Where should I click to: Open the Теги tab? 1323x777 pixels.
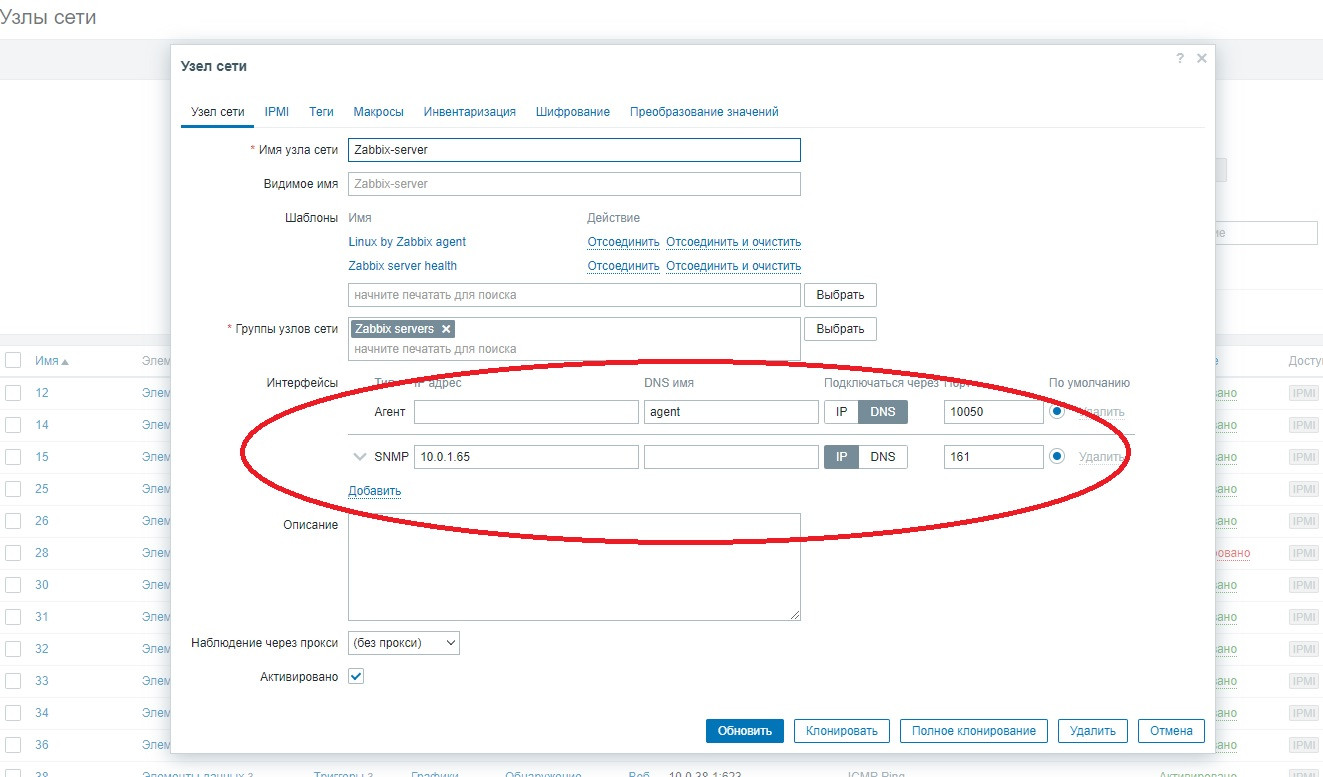point(321,112)
